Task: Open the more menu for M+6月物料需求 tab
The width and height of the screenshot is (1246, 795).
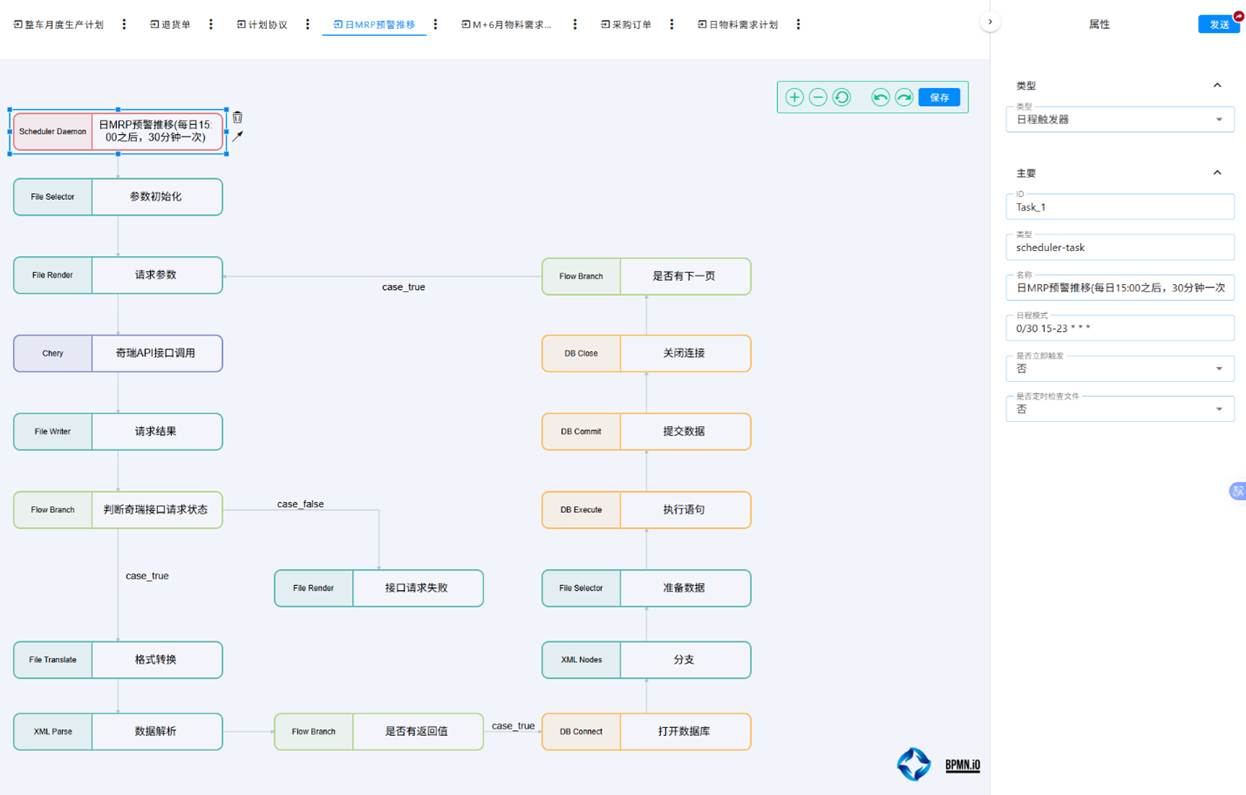Action: tap(575, 24)
